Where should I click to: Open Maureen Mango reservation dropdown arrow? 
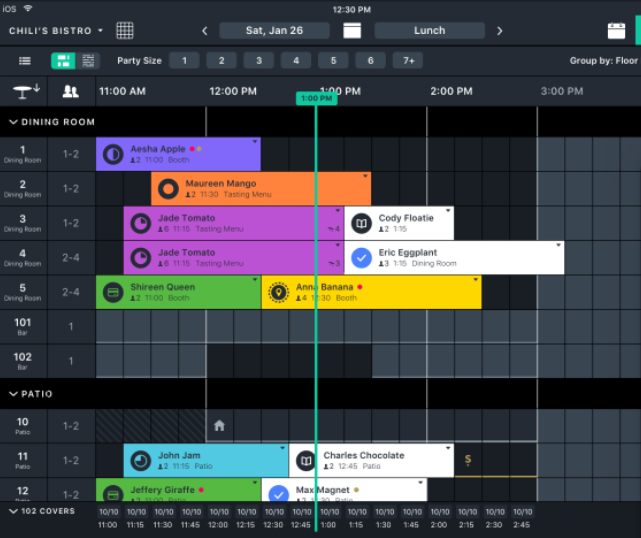coord(365,176)
